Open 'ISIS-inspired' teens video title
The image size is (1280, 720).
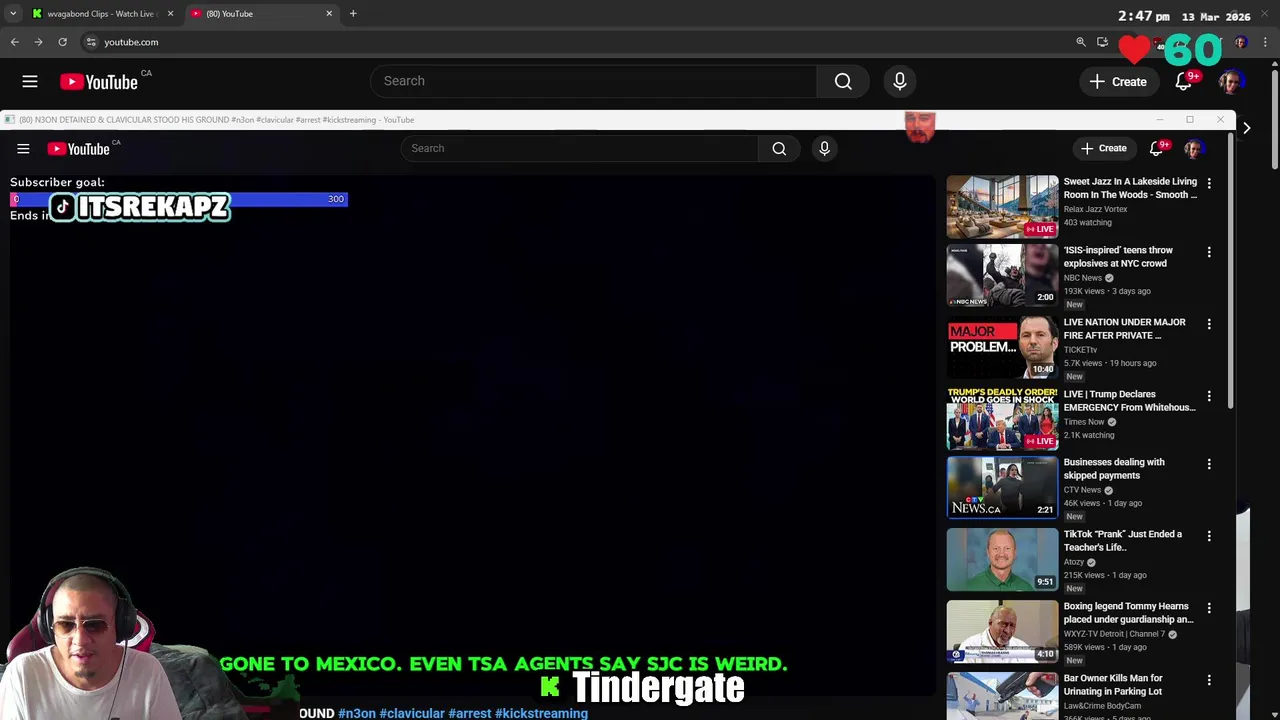pyautogui.click(x=1118, y=257)
